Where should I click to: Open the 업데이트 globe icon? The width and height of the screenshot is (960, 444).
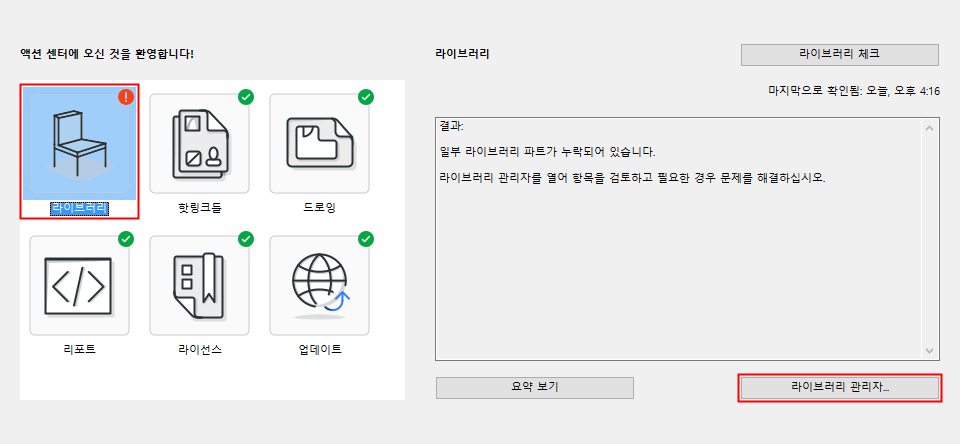coord(320,285)
